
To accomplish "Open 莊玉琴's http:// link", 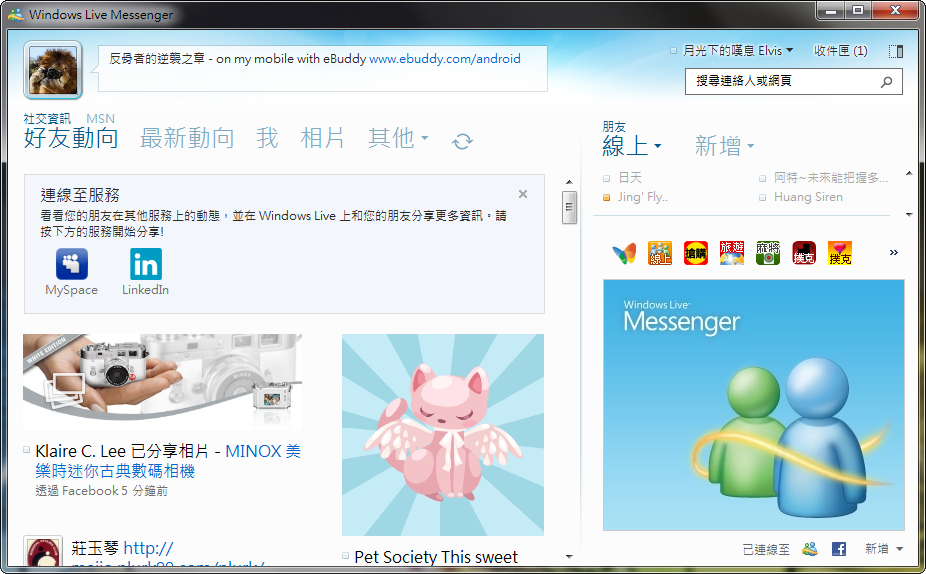I will 148,548.
